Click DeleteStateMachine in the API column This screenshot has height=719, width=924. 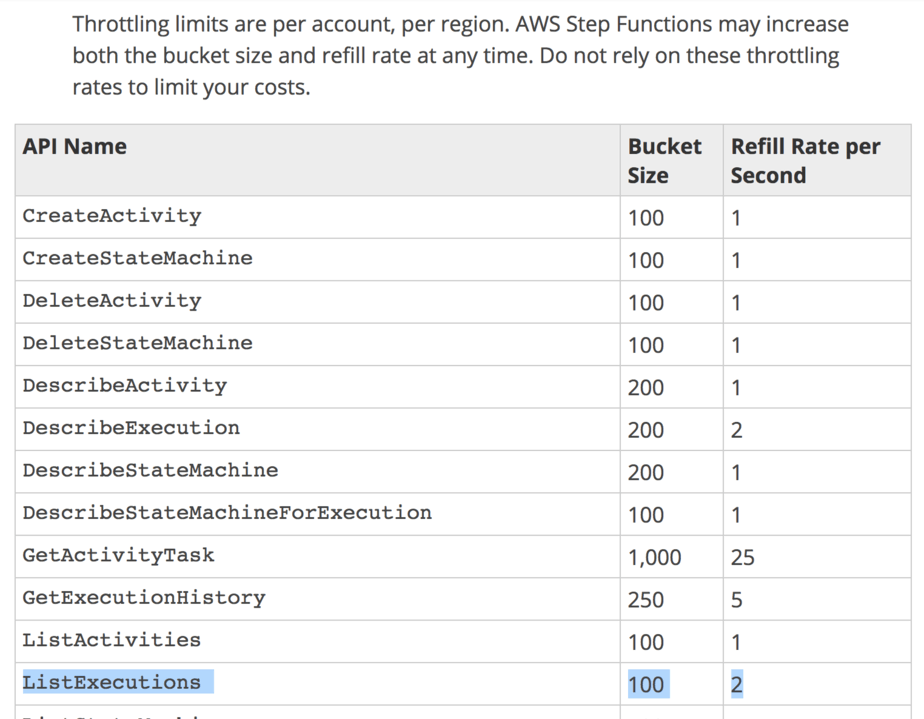click(137, 343)
